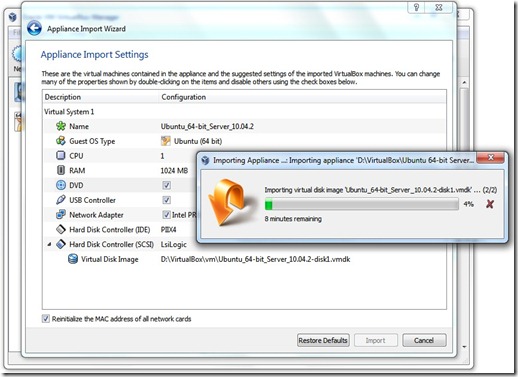This screenshot has width=518, height=377.
Task: Select the Virtual System 1 row
Action: pyautogui.click(x=244, y=112)
